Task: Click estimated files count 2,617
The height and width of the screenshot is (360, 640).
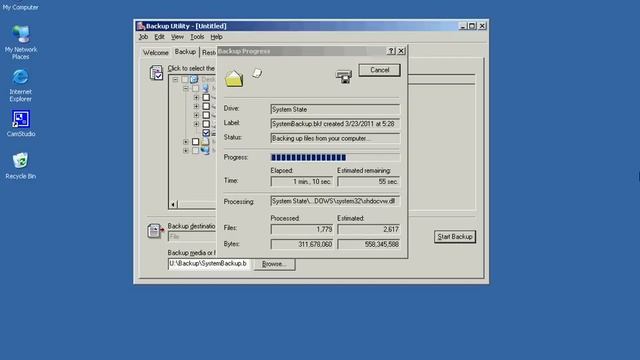Action: (x=369, y=229)
